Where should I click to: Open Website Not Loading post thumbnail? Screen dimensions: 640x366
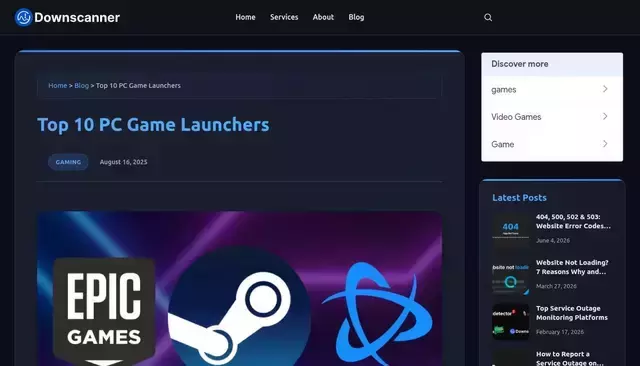click(x=511, y=276)
